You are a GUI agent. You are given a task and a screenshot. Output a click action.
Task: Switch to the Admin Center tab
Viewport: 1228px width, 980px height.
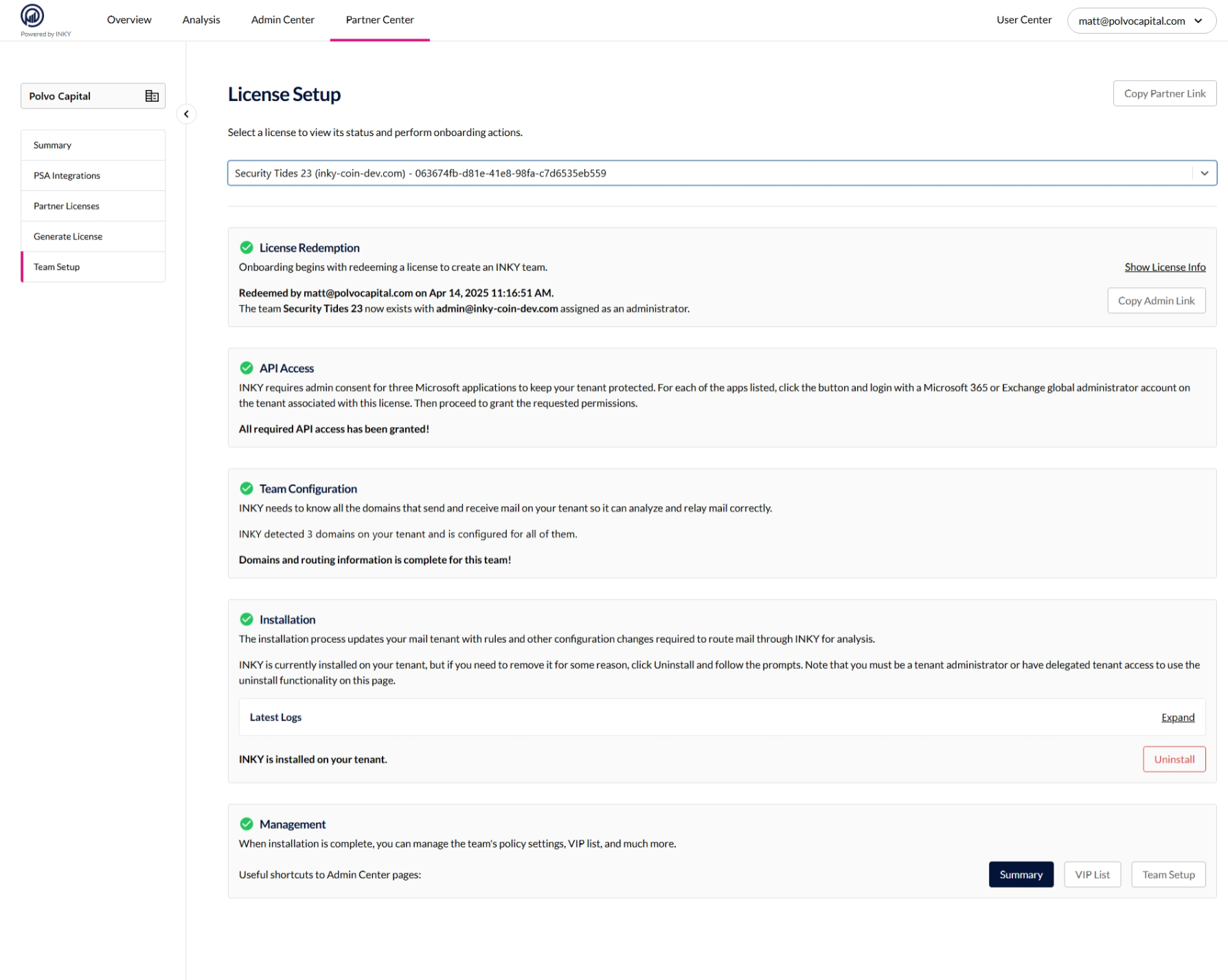tap(282, 20)
